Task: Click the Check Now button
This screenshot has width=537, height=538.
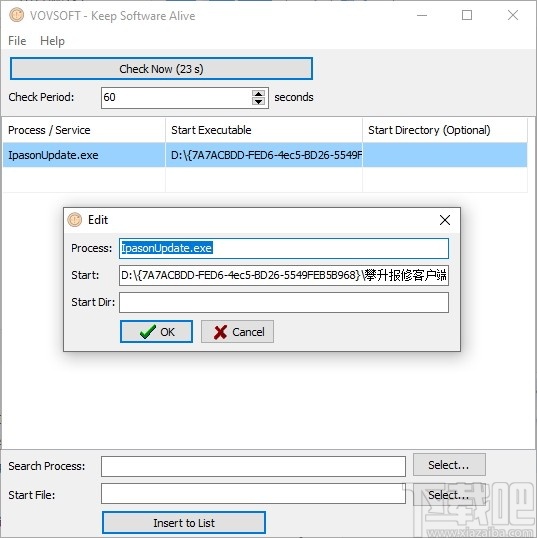Action: pyautogui.click(x=161, y=69)
